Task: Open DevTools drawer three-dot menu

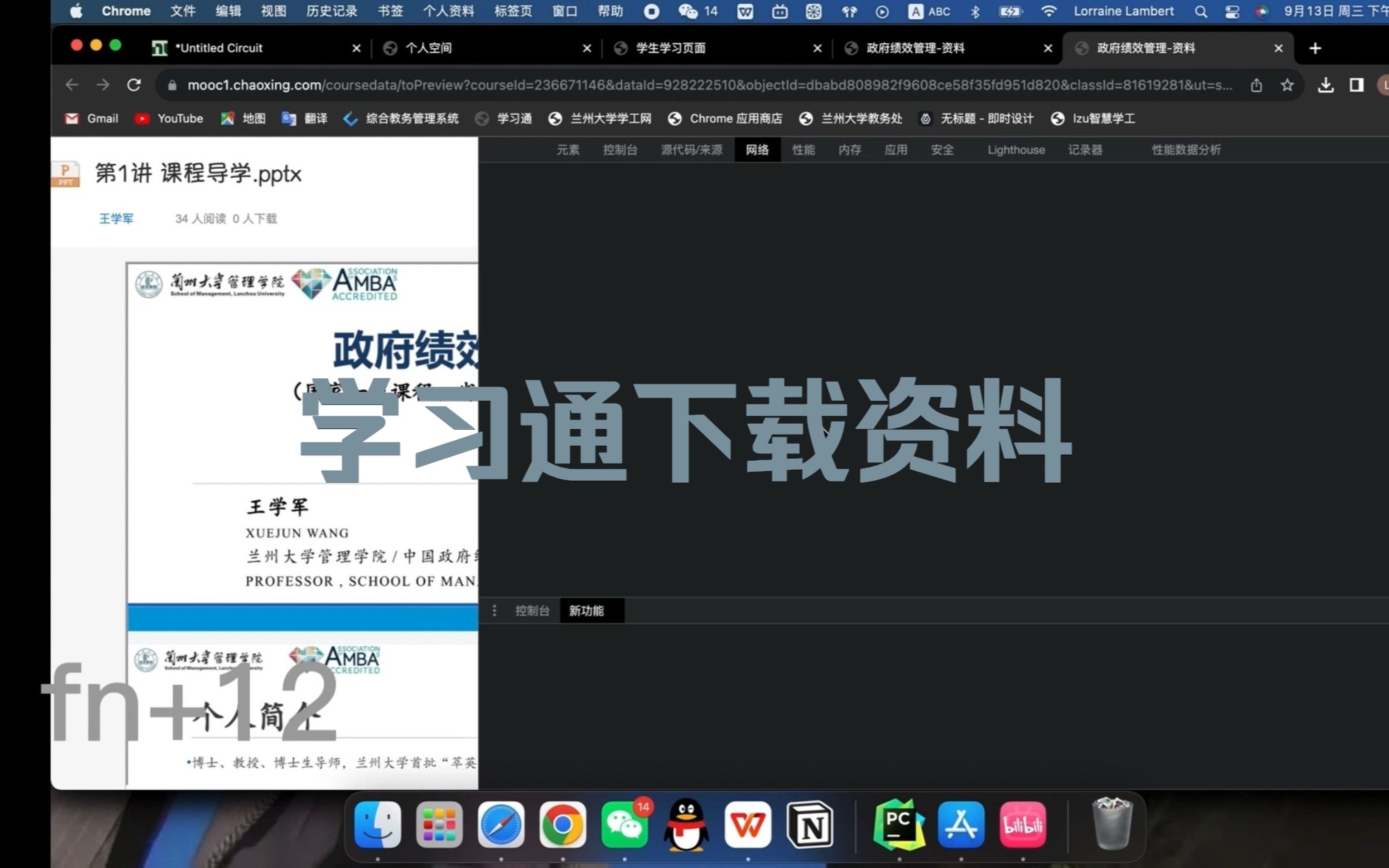Action: tap(494, 610)
